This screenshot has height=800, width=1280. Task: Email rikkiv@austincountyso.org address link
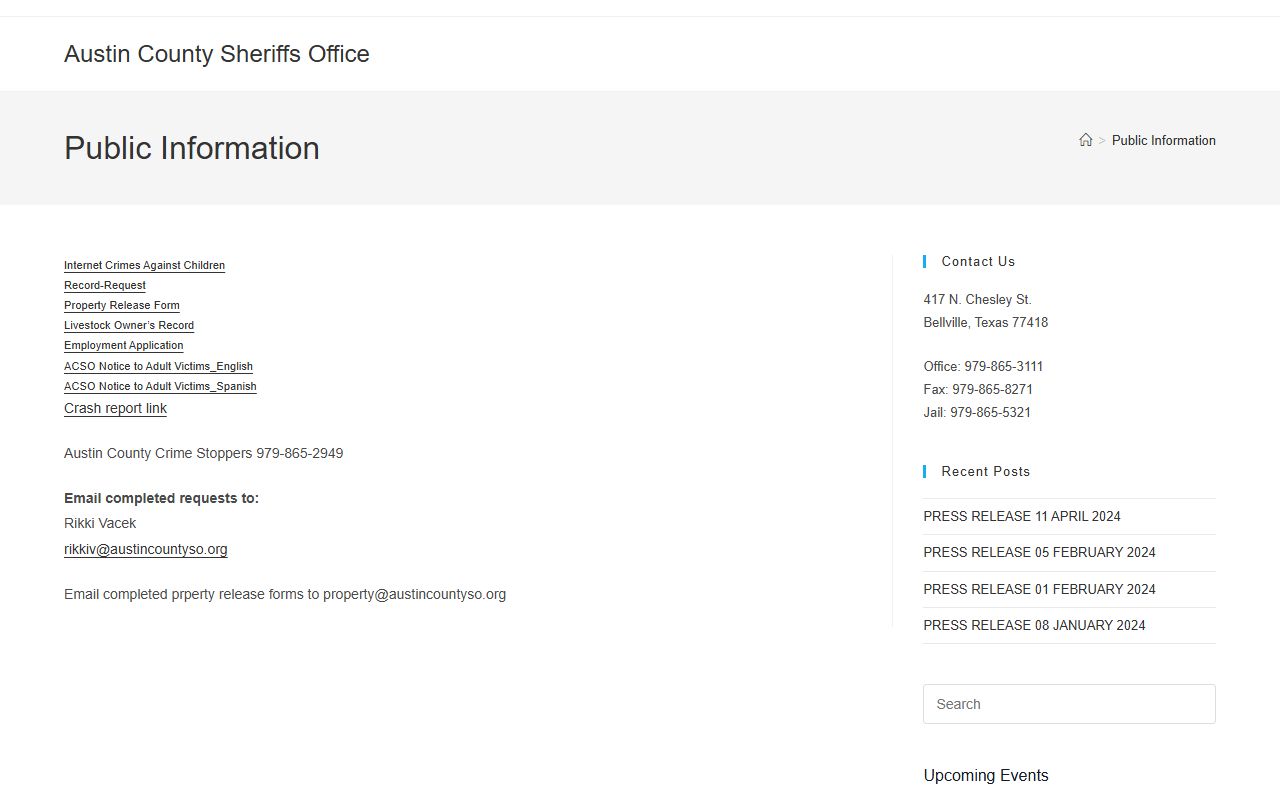click(146, 549)
